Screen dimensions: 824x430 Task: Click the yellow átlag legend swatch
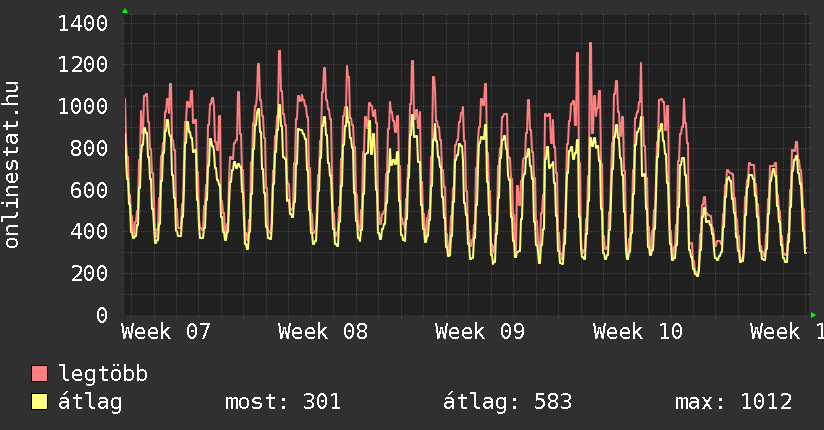point(40,402)
